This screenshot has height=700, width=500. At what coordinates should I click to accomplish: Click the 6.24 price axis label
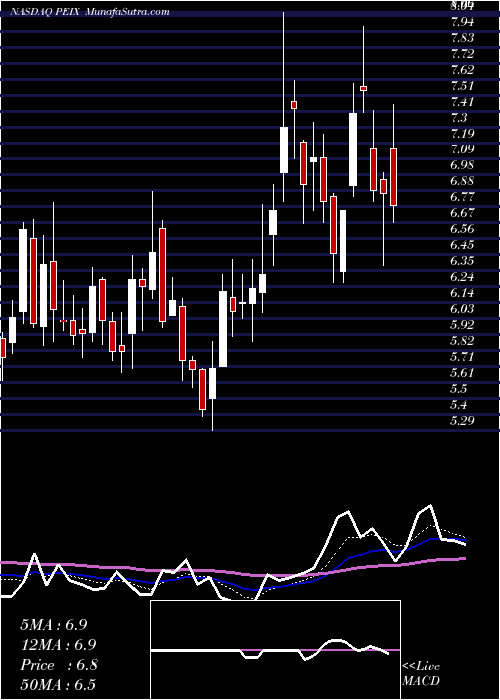pos(462,278)
